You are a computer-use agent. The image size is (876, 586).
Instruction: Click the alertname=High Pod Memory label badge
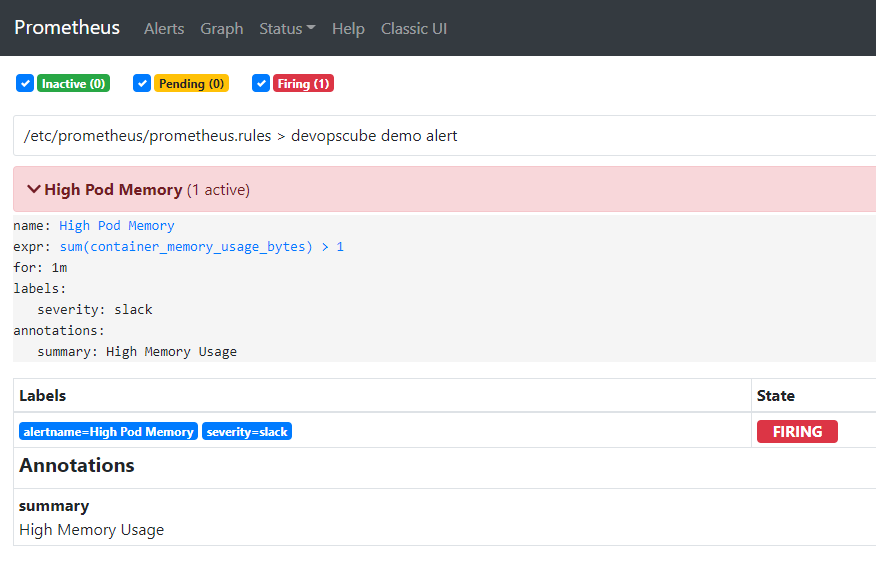[108, 431]
